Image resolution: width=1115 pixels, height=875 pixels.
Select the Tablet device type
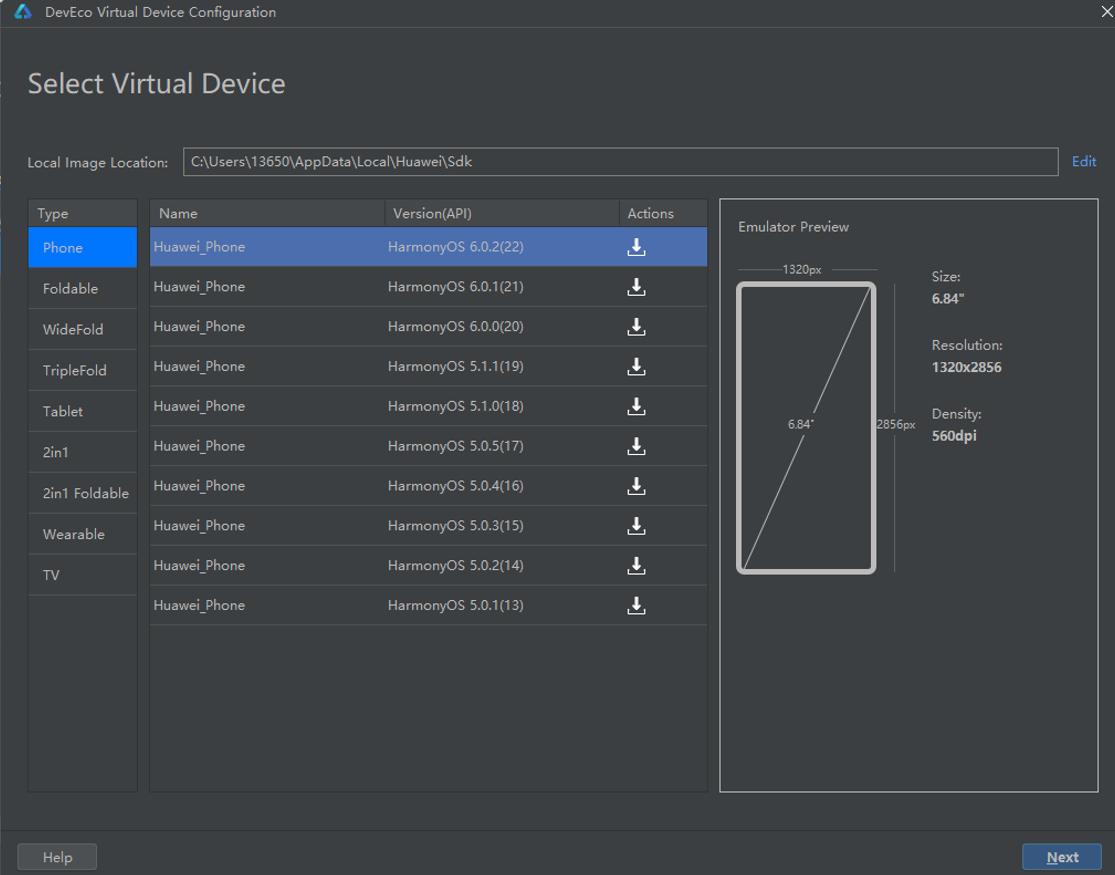[x=82, y=411]
